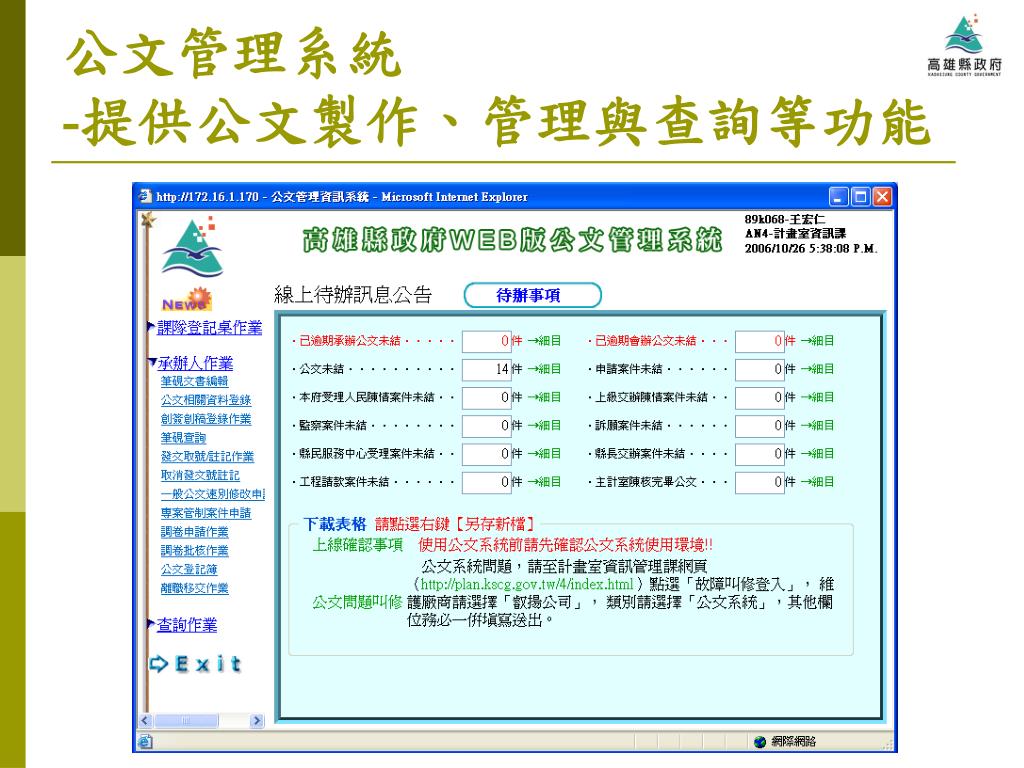Open 細目 for 已逾期承辦公文未結
The height and width of the screenshot is (768, 1024).
[544, 341]
